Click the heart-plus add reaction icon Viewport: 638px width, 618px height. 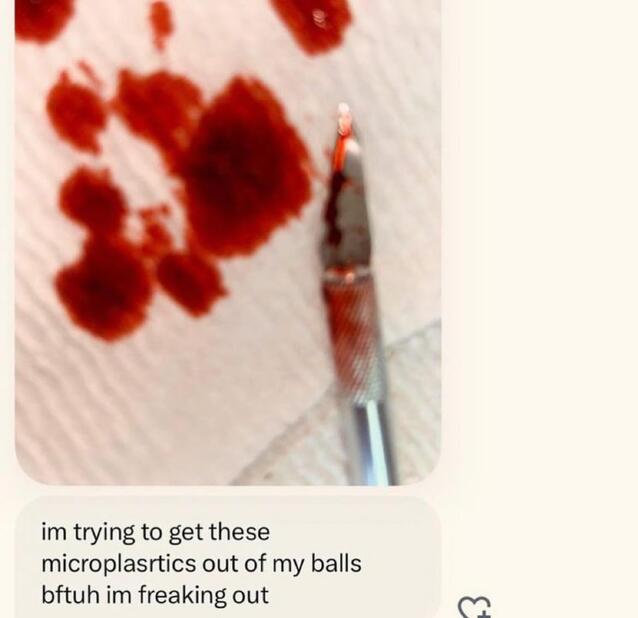click(x=476, y=607)
